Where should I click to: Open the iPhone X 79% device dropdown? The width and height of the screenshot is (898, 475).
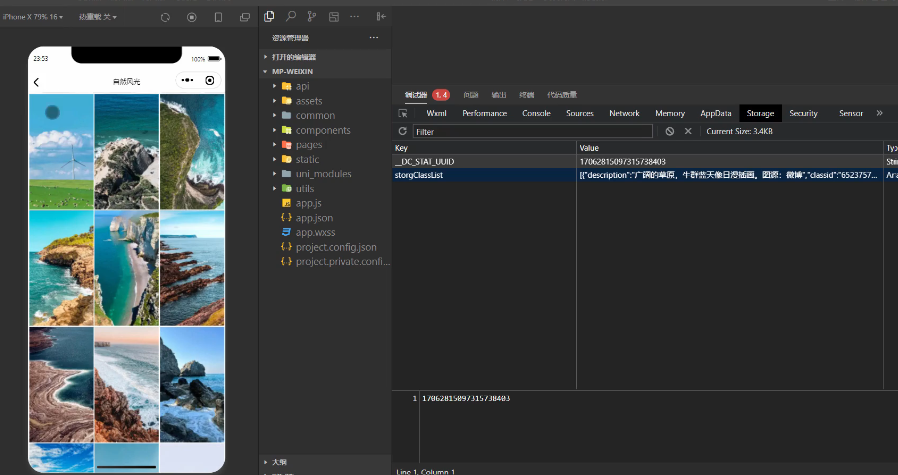click(x=33, y=17)
